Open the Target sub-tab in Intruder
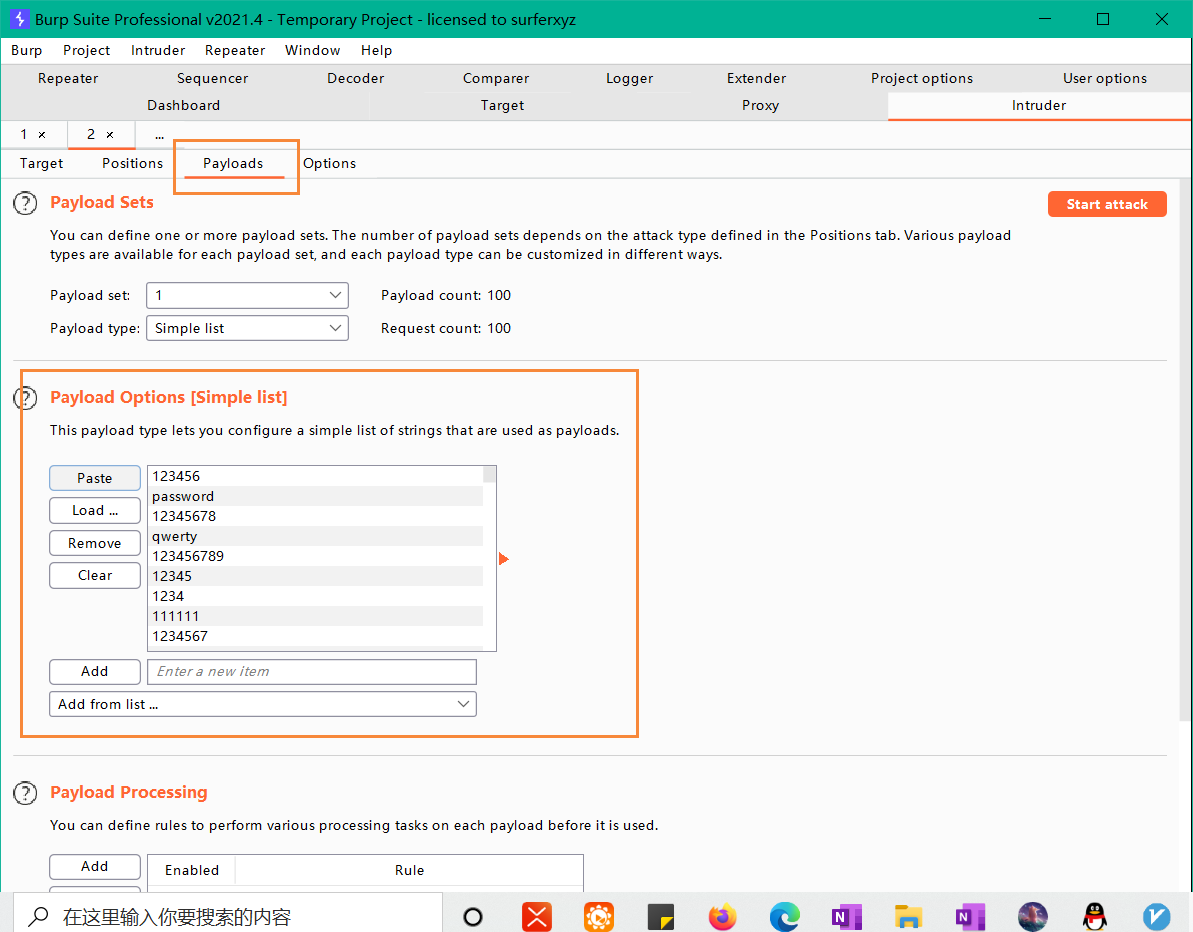The height and width of the screenshot is (932, 1193). 42,164
